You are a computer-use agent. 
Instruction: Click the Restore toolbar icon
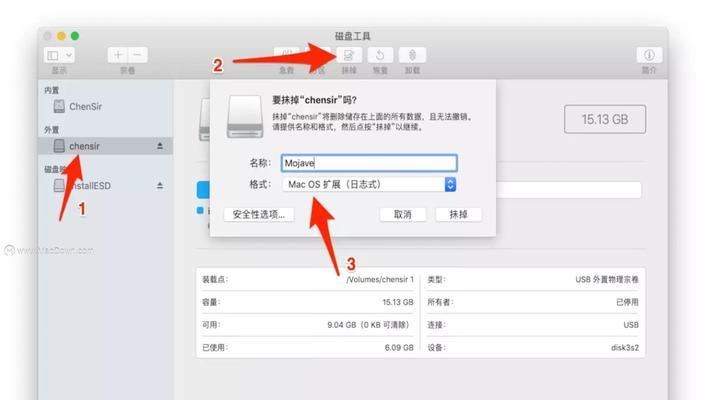(x=380, y=55)
